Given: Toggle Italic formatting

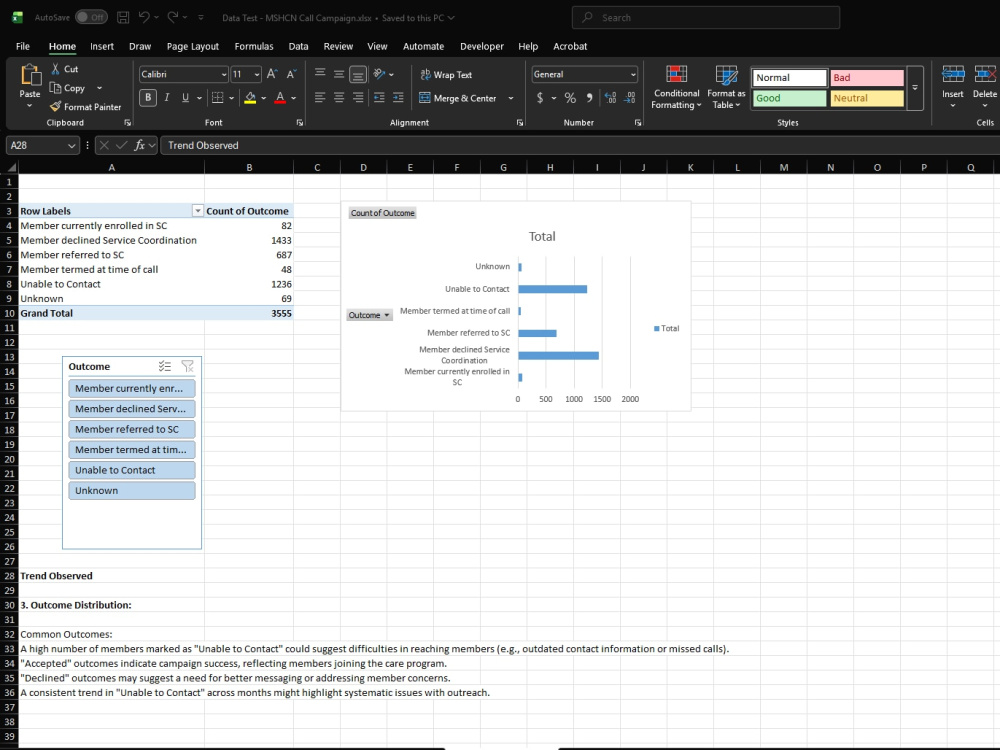Looking at the screenshot, I should 167,98.
